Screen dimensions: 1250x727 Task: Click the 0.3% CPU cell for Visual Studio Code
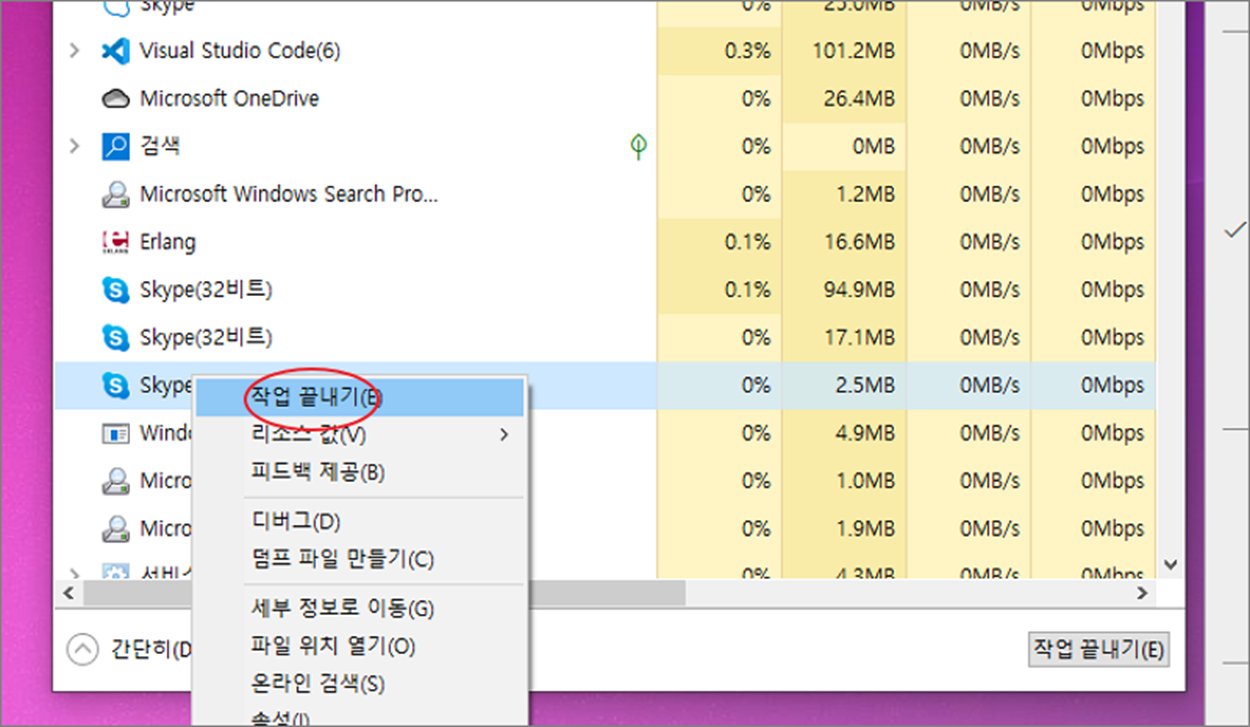(x=719, y=50)
